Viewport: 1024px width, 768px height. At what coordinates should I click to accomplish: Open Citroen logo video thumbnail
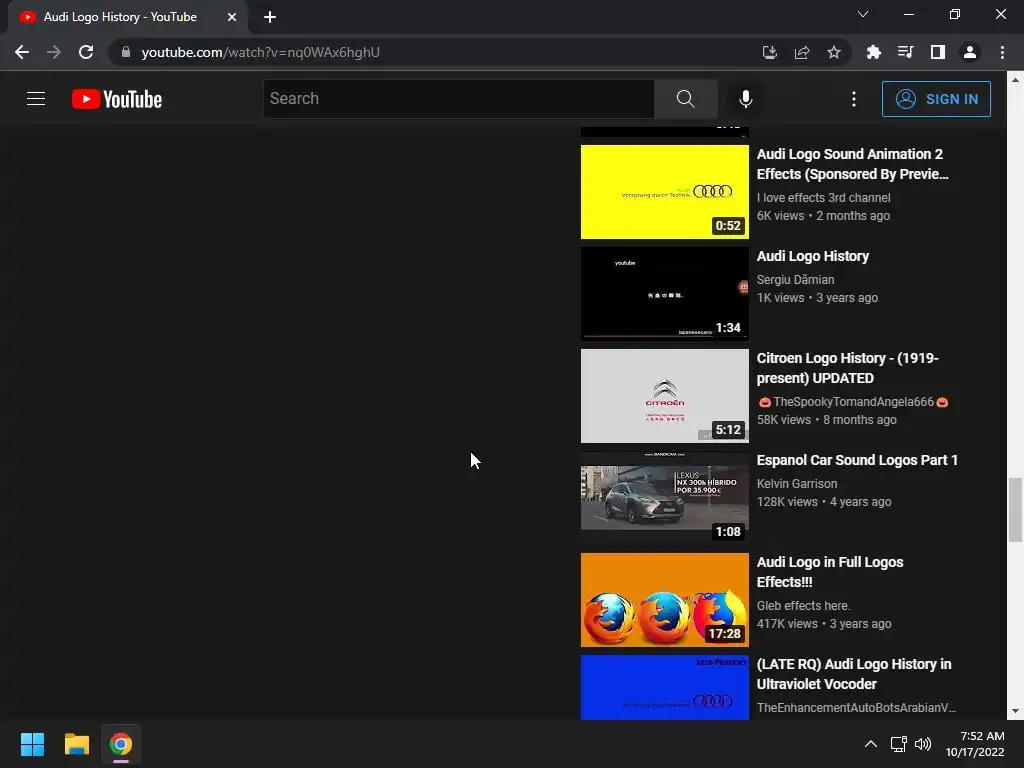[x=664, y=396]
